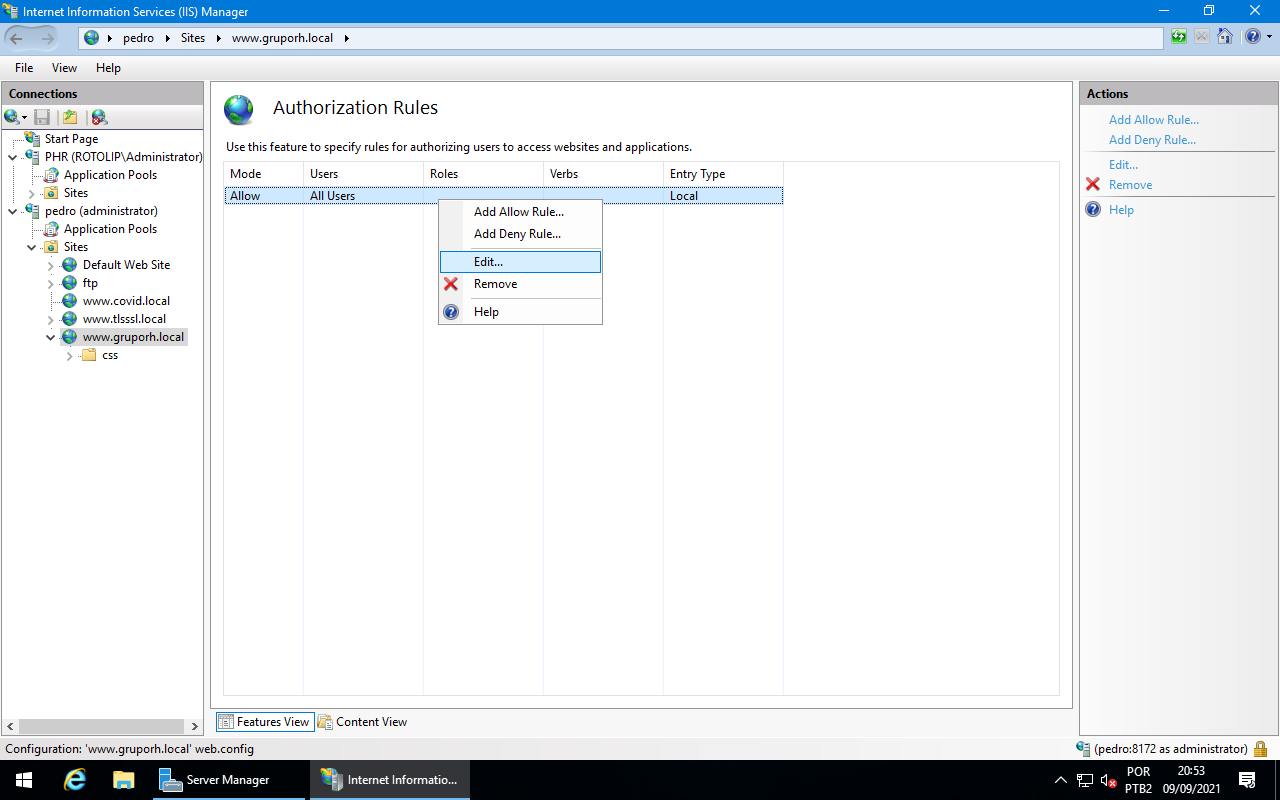Click Remove in the Actions pane
1280x800 pixels.
(1130, 185)
